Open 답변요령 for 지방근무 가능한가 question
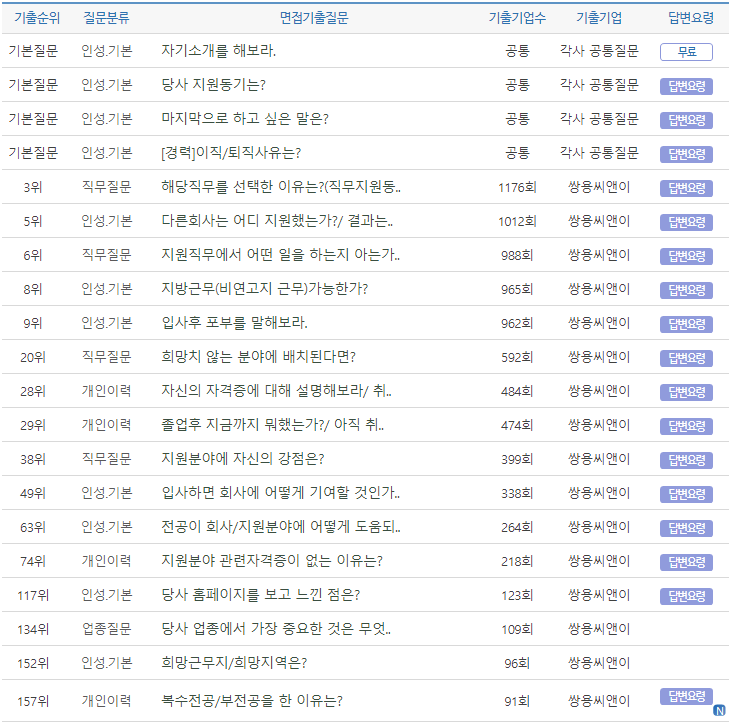Screen dimensions: 729x725 coord(686,290)
